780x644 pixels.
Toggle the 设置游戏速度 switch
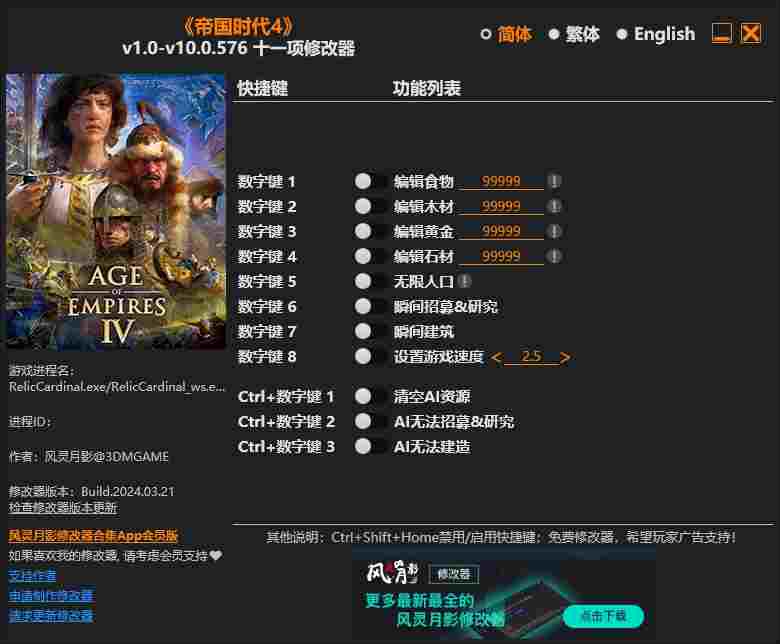371,357
